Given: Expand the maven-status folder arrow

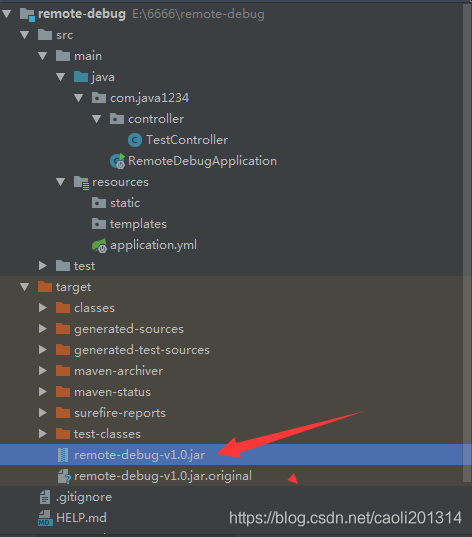Looking at the screenshot, I should coord(42,392).
